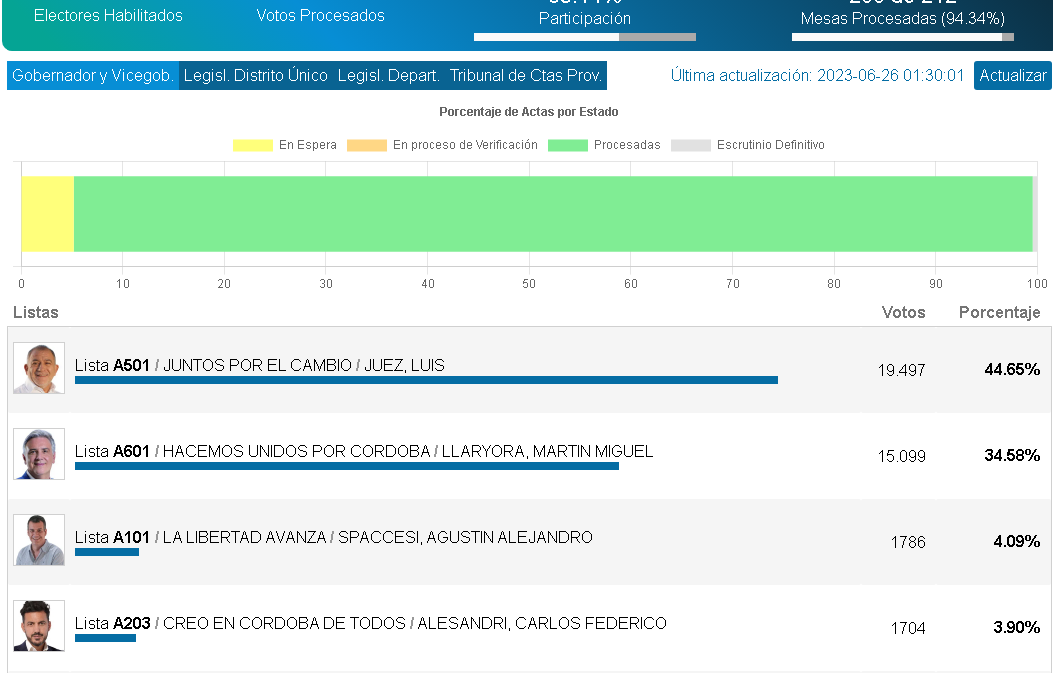Image resolution: width=1053 pixels, height=673 pixels.
Task: Click Agustin Spaccesi candidate photo
Action: (39, 540)
